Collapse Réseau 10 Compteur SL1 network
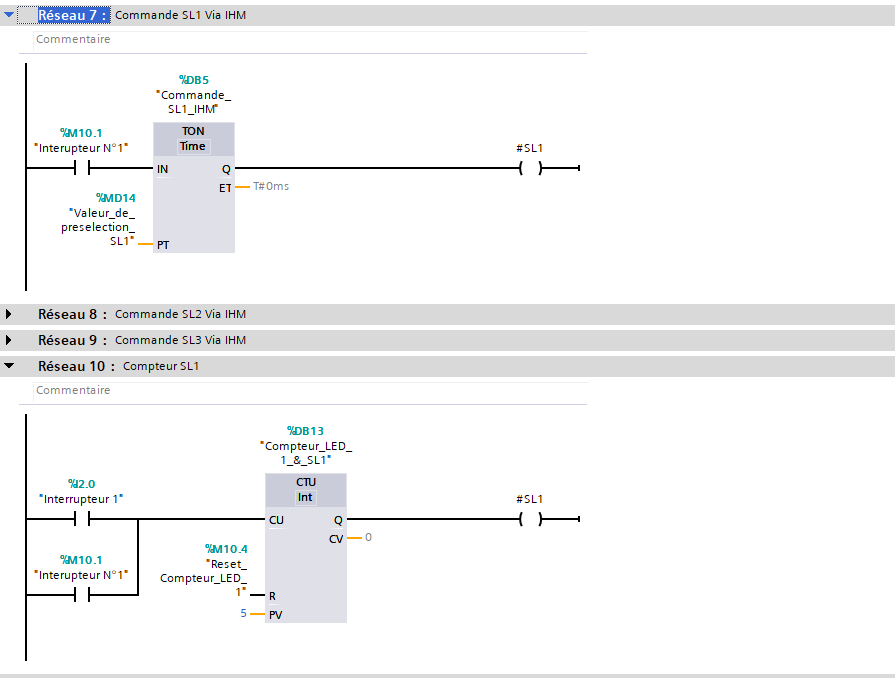Screen dimensions: 895x678 pyautogui.click(x=9, y=366)
